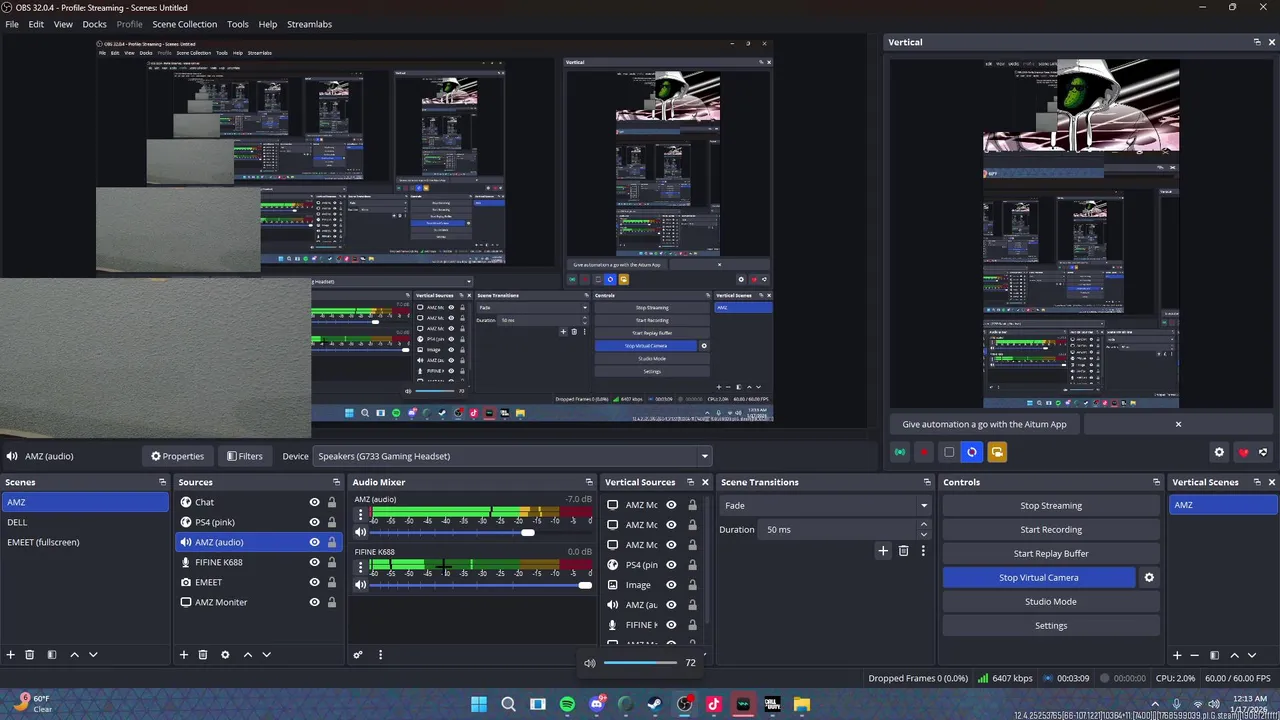Open the Streamlabs menu
The width and height of the screenshot is (1280, 720).
coord(309,24)
